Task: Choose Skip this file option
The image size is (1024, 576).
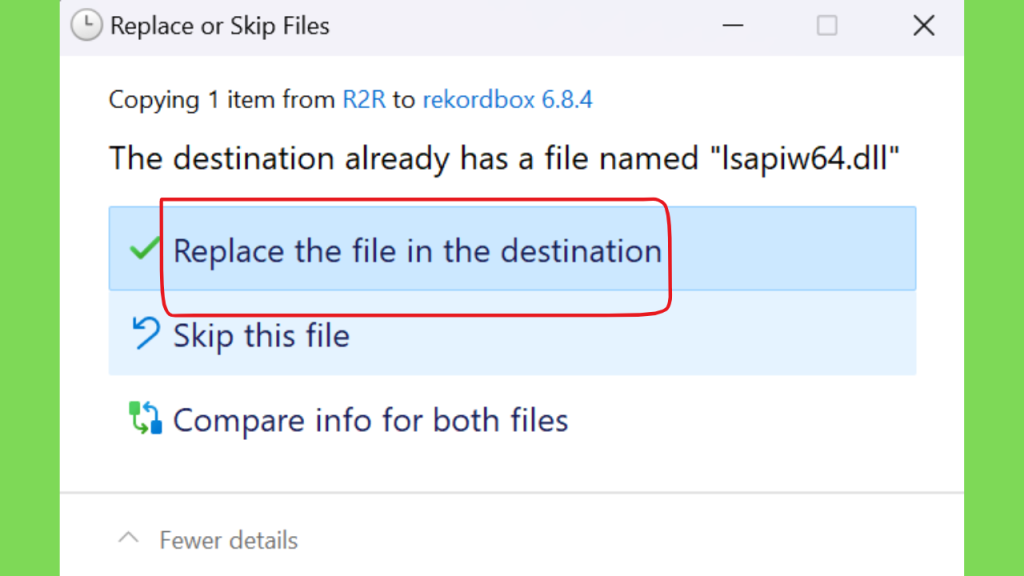Action: pyautogui.click(x=513, y=333)
